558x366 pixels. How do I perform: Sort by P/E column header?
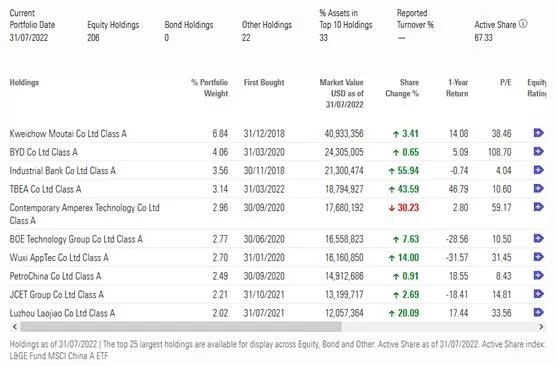click(506, 83)
